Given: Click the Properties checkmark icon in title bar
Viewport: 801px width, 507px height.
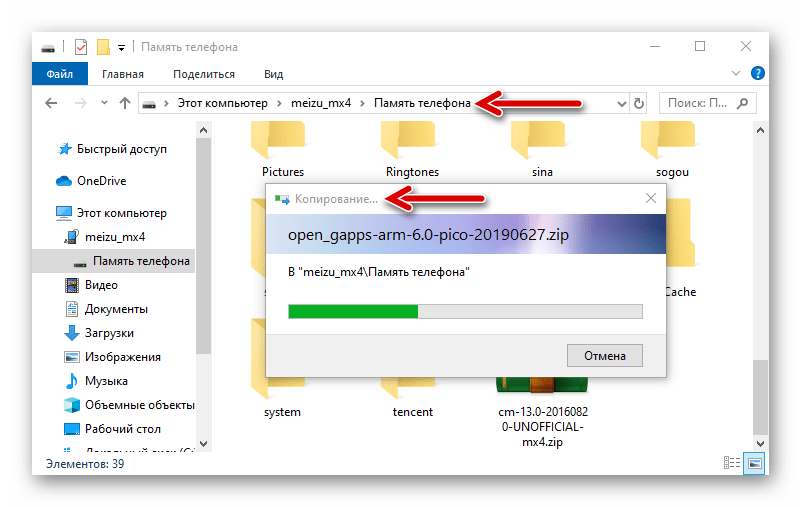Looking at the screenshot, I should point(81,47).
